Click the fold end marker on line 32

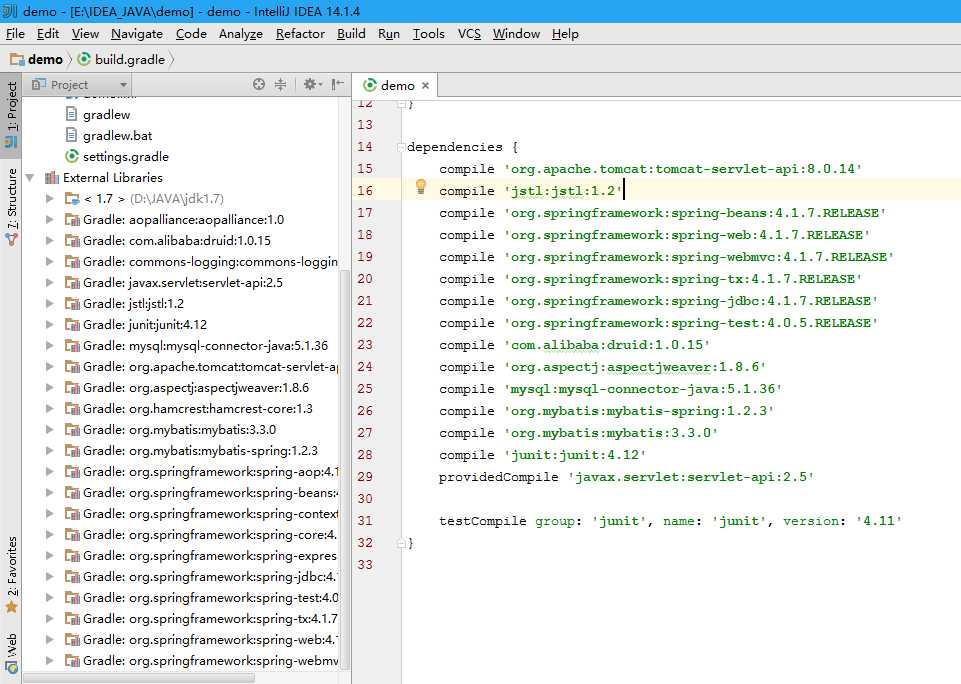(x=401, y=543)
